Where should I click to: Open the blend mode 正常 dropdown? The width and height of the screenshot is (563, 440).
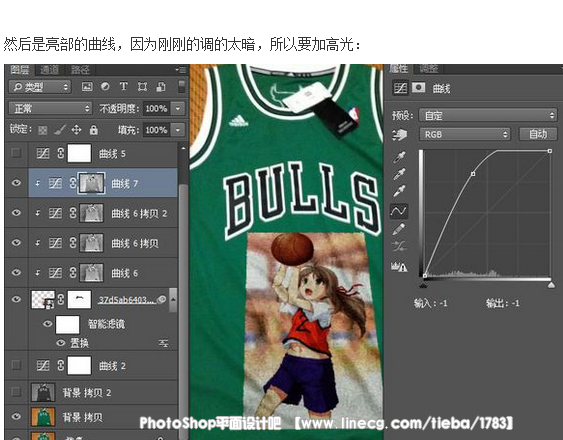[x=50, y=108]
